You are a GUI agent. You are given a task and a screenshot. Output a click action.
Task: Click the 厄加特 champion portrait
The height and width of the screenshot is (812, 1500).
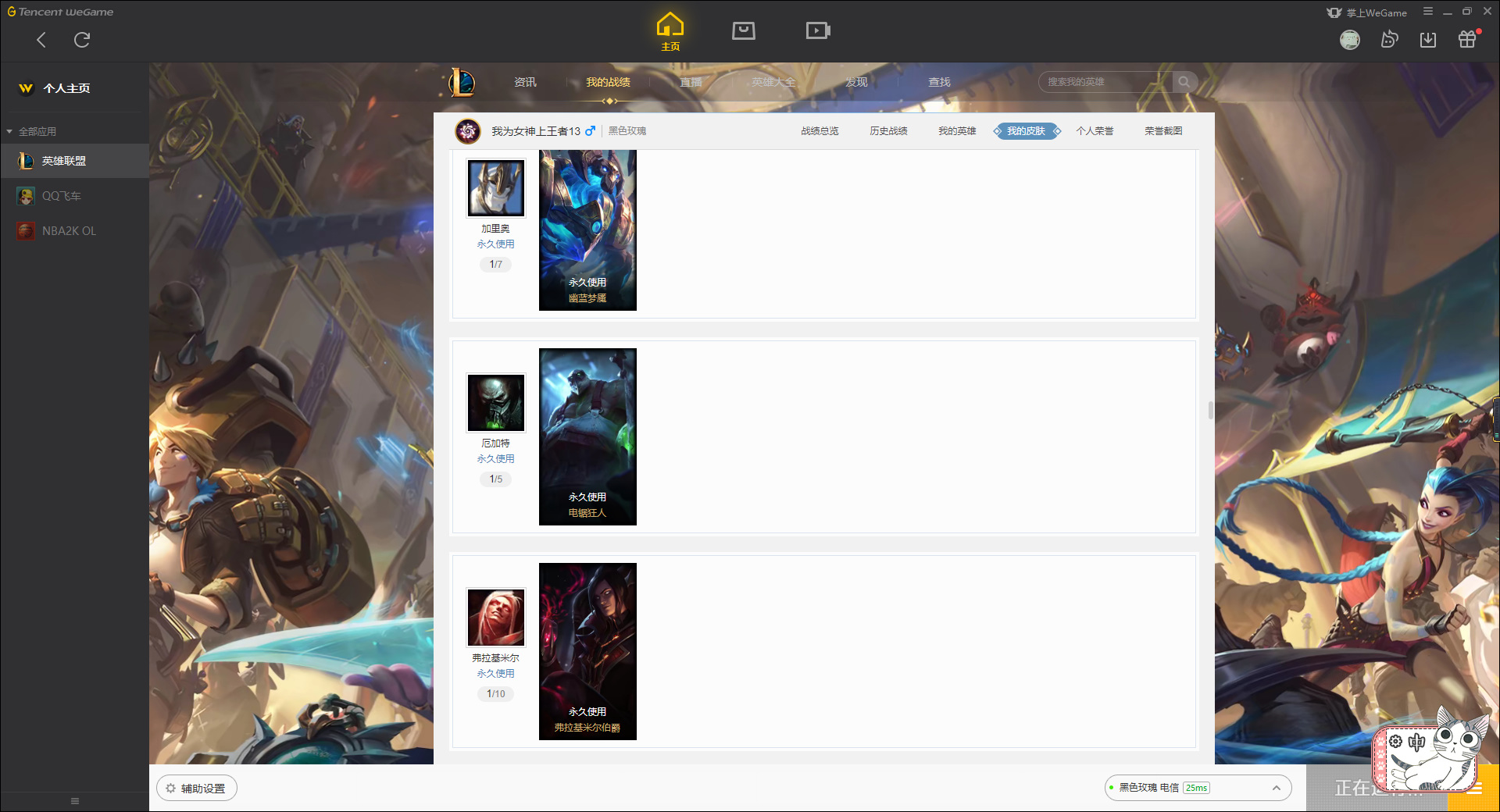coord(496,403)
